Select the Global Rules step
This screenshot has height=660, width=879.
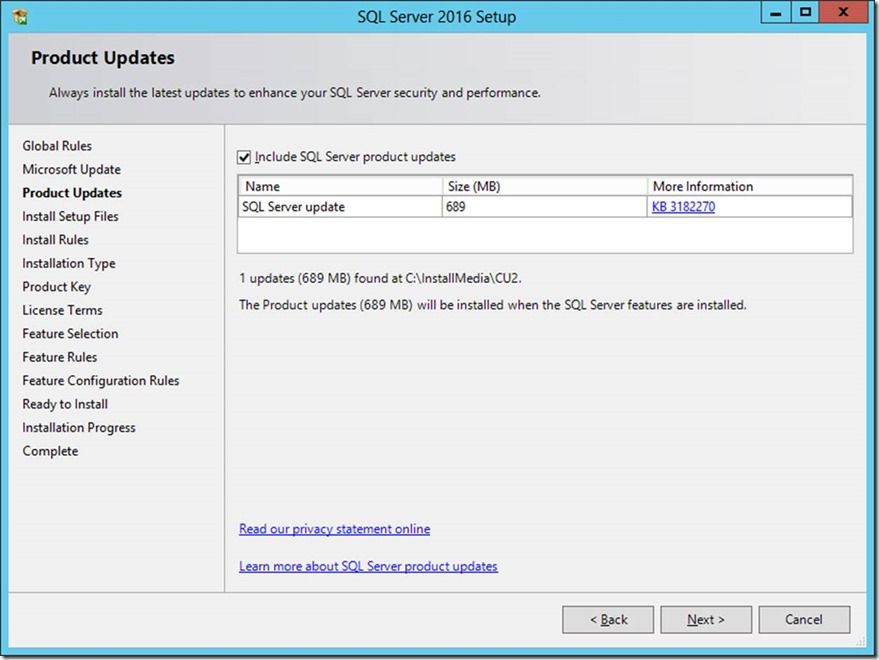(57, 146)
